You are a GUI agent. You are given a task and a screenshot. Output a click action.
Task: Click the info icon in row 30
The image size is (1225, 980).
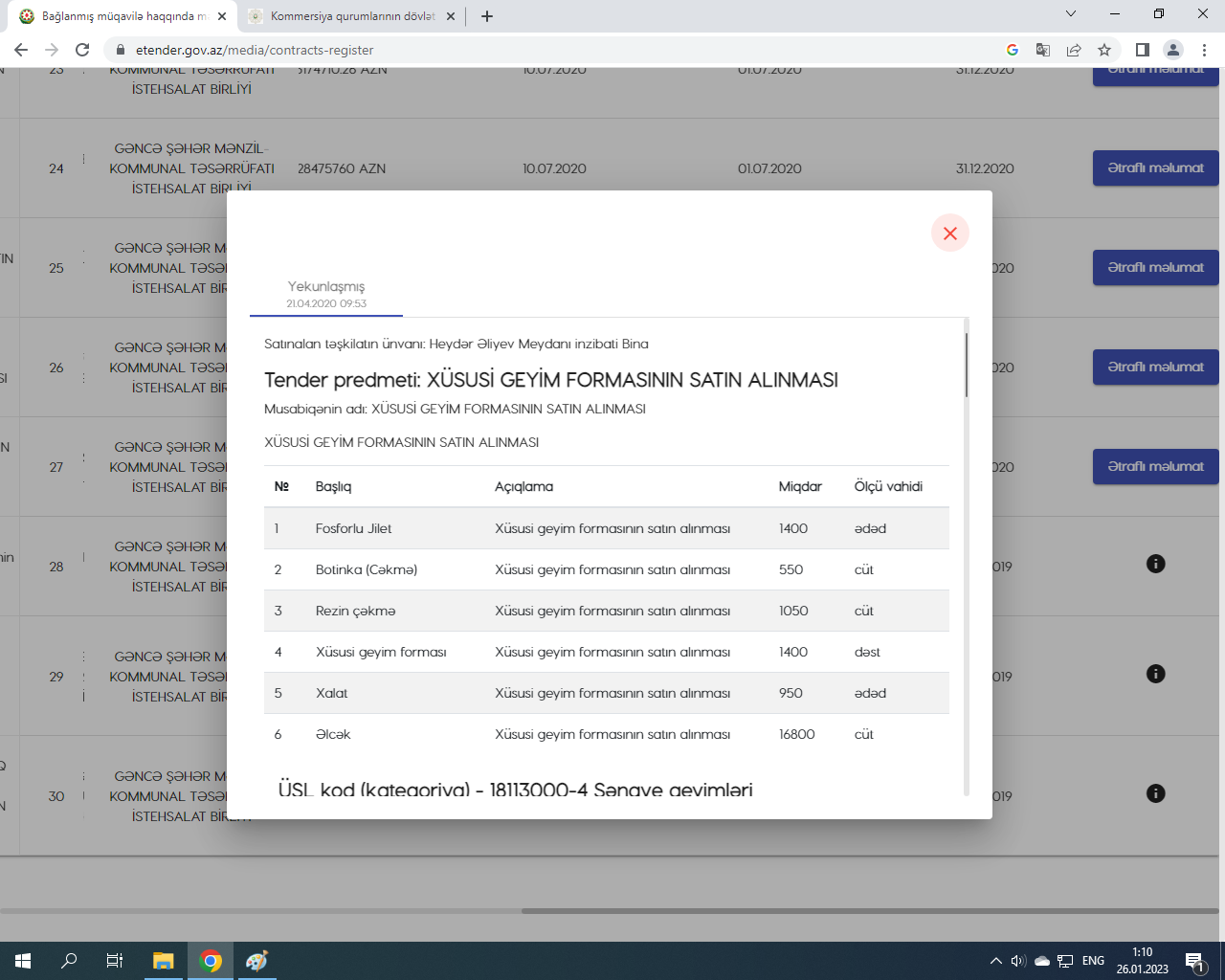(1155, 793)
